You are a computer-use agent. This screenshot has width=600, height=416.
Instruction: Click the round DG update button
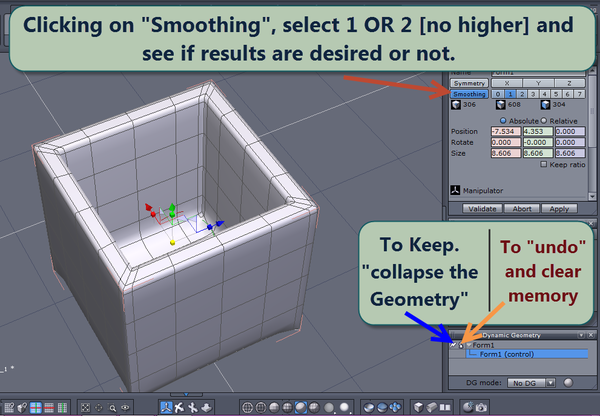(568, 383)
